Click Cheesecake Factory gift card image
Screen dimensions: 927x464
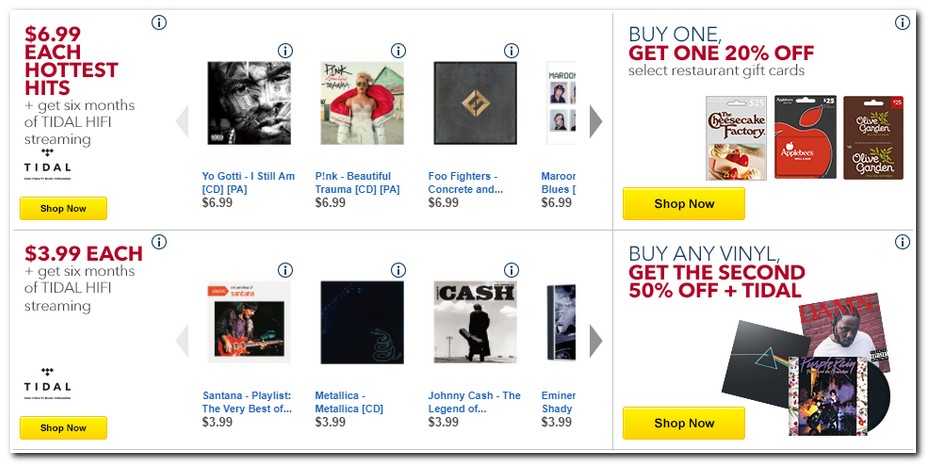click(x=736, y=138)
